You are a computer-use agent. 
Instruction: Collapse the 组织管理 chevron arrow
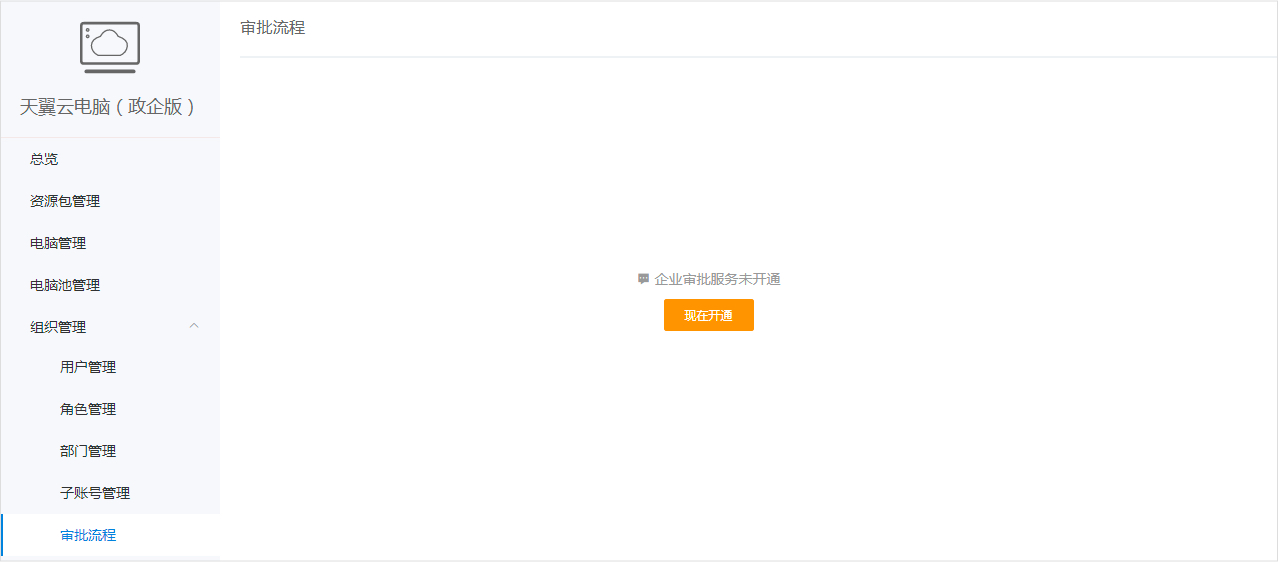click(194, 326)
